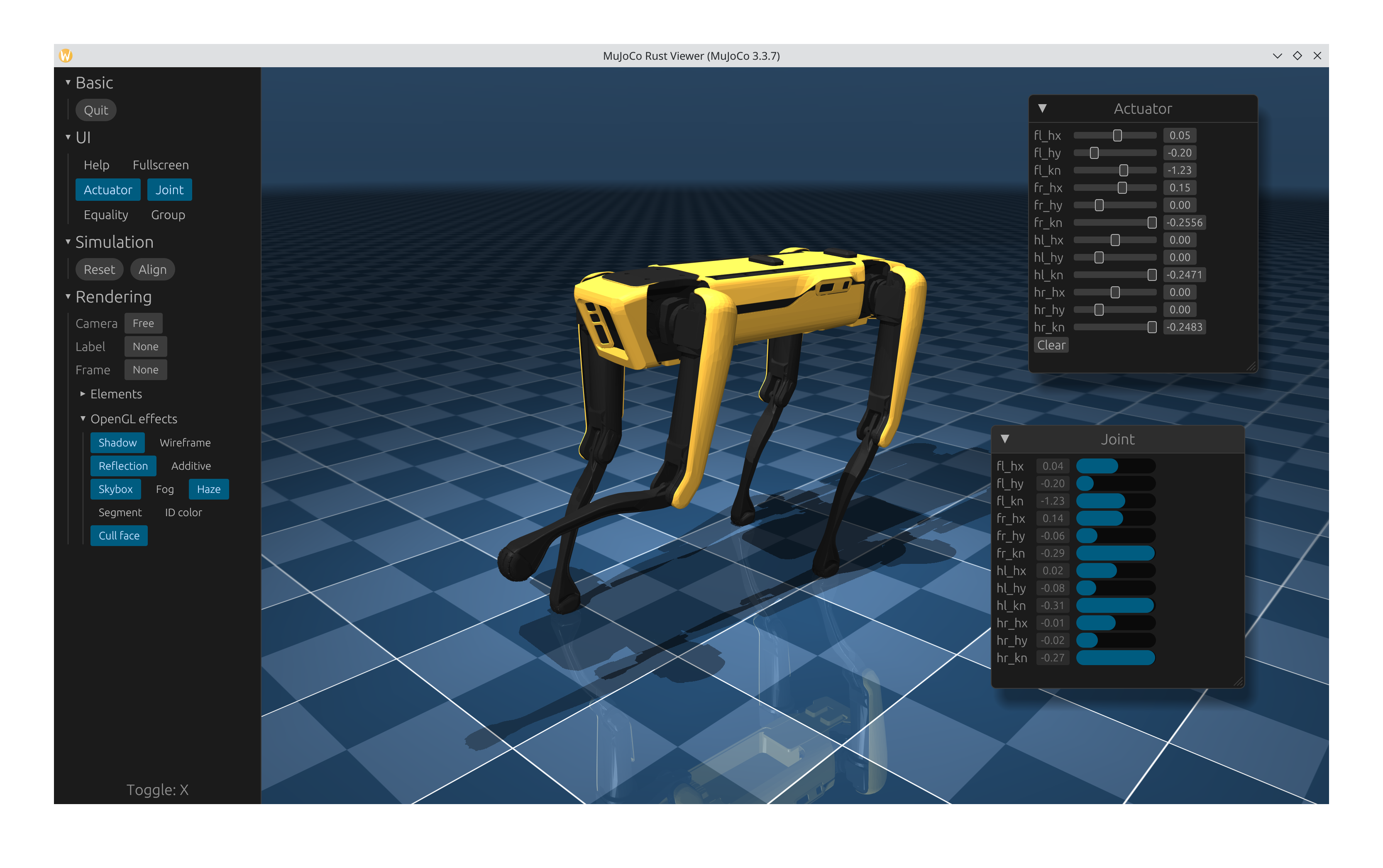Viewport: 1383px width, 868px height.
Task: Disable the Skybox
Action: (115, 489)
